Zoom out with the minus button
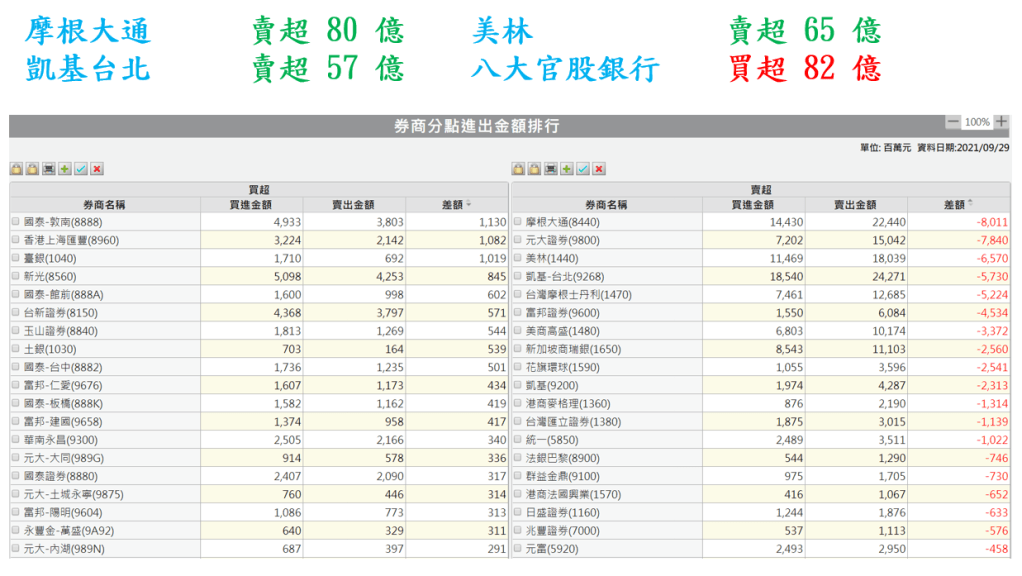 point(953,122)
